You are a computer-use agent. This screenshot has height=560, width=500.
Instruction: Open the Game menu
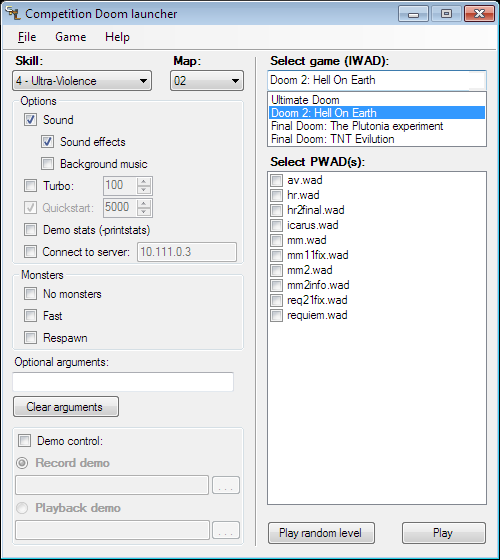coord(71,37)
